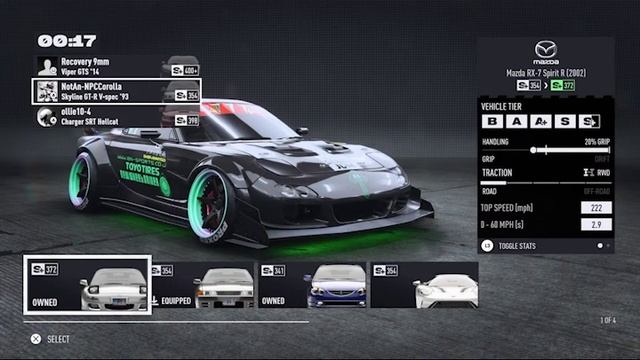Viewport: 640px width, 360px height.
Task: Choose the white S+ 354 supercar card
Action: [x=424, y=285]
